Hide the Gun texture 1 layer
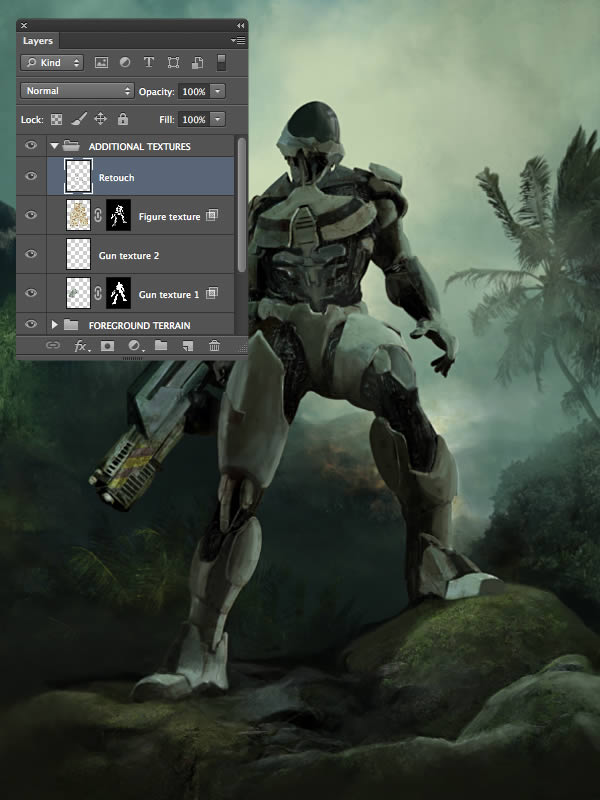This screenshot has width=600, height=800. [x=31, y=293]
